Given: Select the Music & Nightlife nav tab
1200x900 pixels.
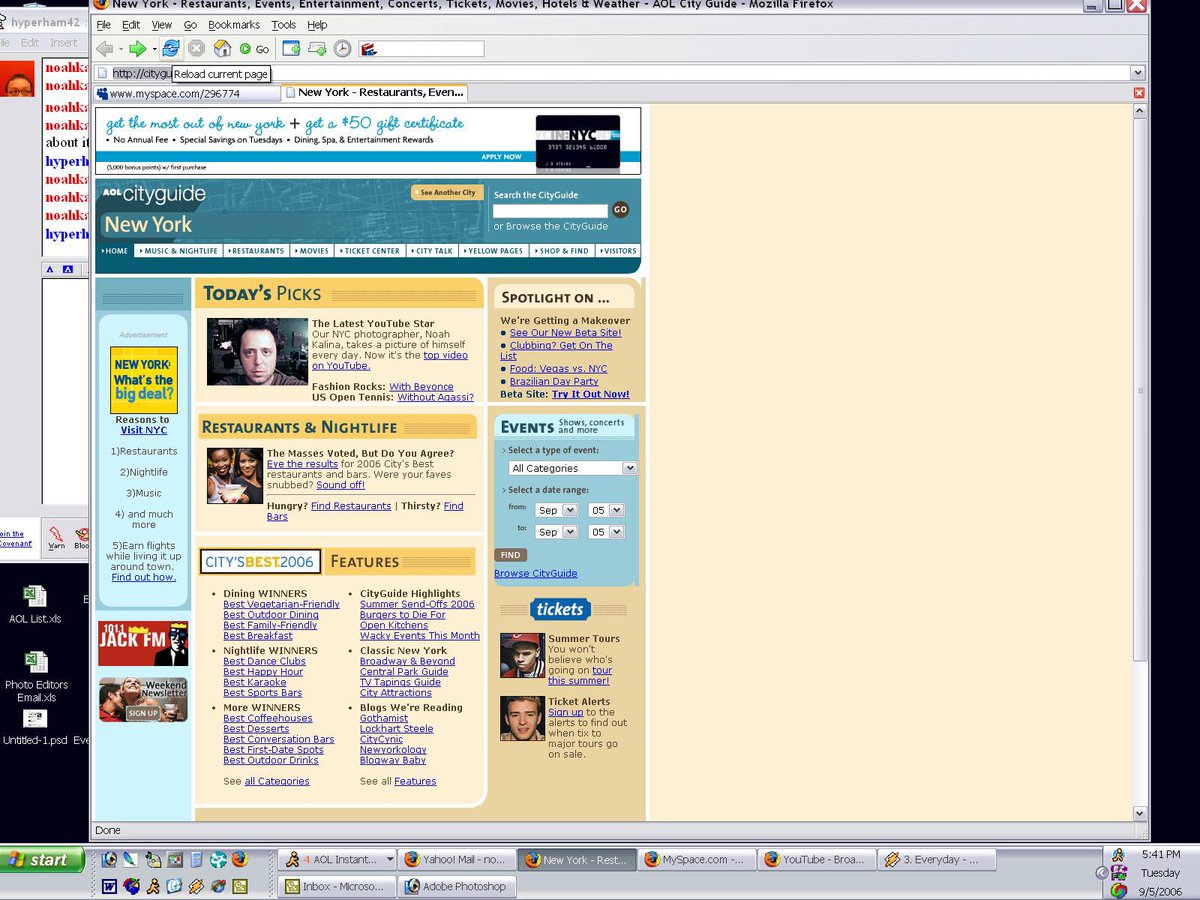Looking at the screenshot, I should coord(179,251).
